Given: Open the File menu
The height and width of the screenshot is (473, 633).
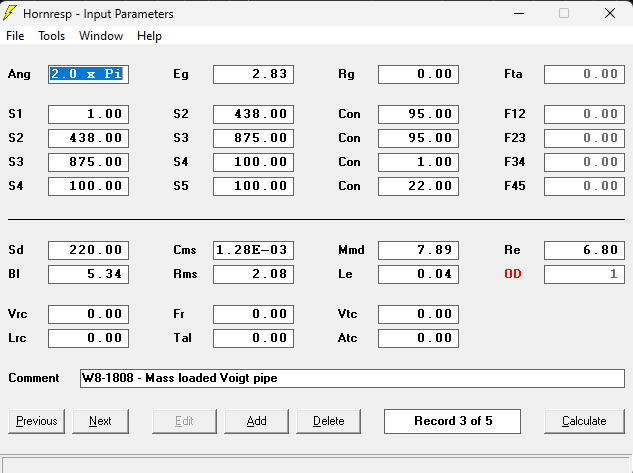Looking at the screenshot, I should [x=15, y=36].
